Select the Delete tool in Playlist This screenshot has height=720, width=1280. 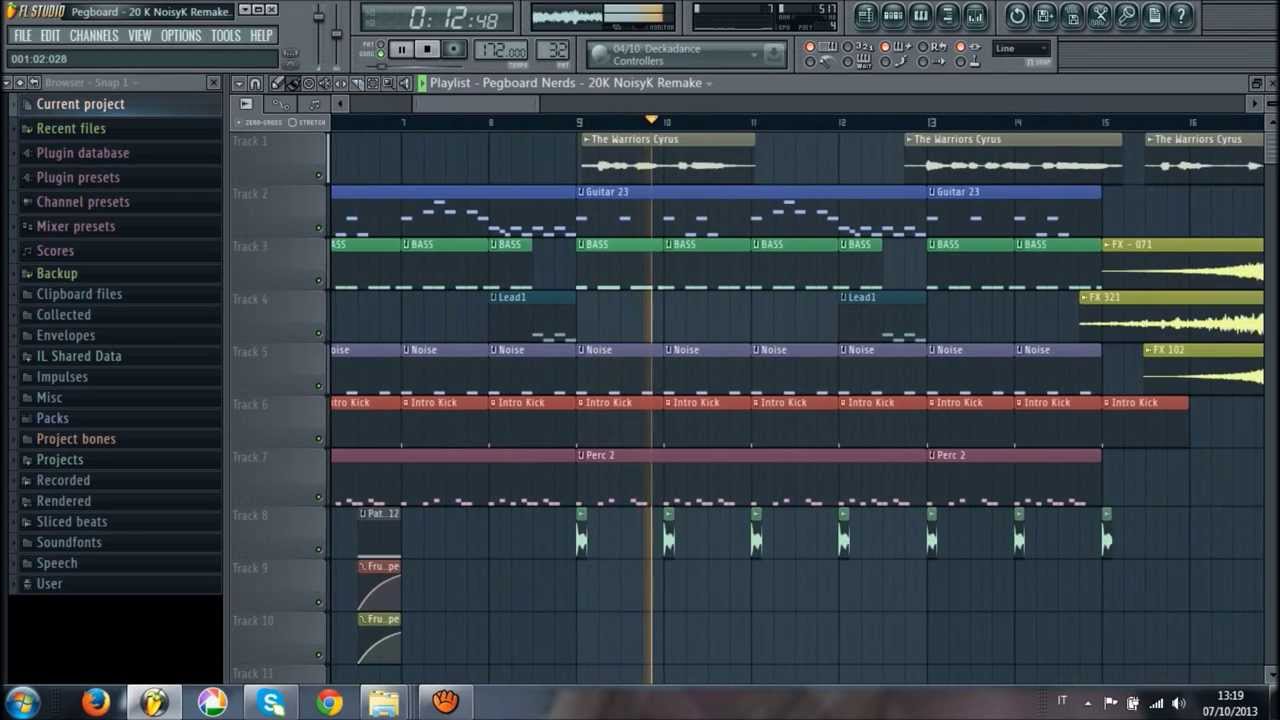point(309,83)
